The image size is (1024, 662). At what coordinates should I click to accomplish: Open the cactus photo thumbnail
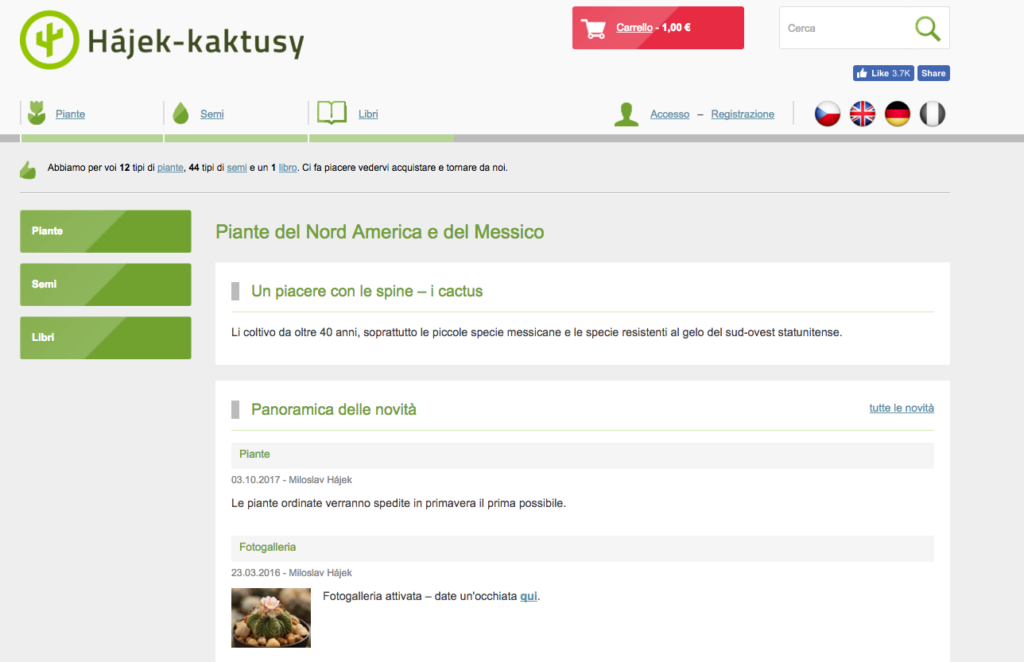(271, 618)
